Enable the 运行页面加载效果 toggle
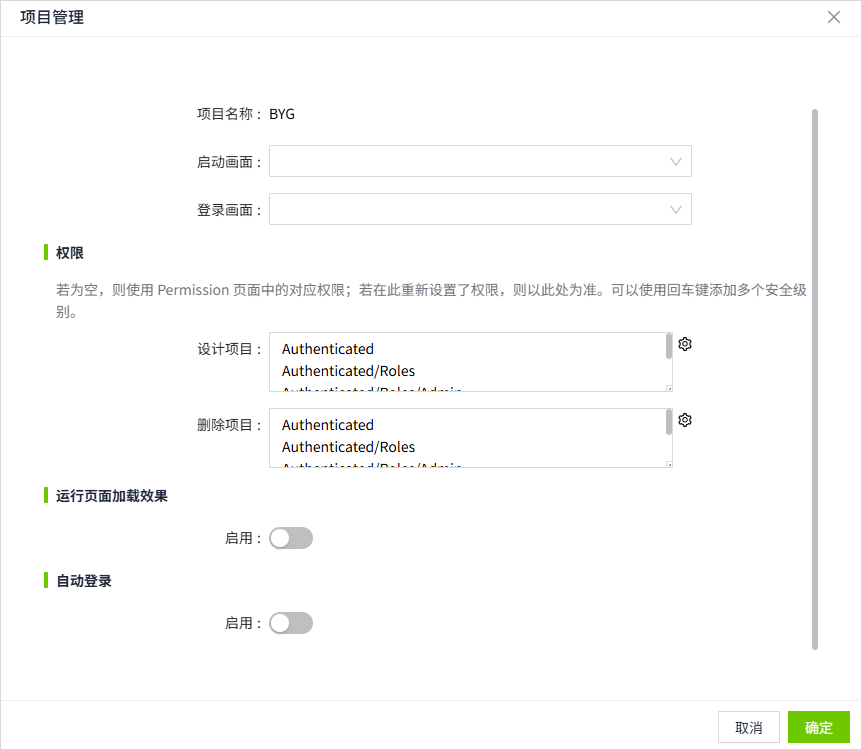 pyautogui.click(x=290, y=537)
